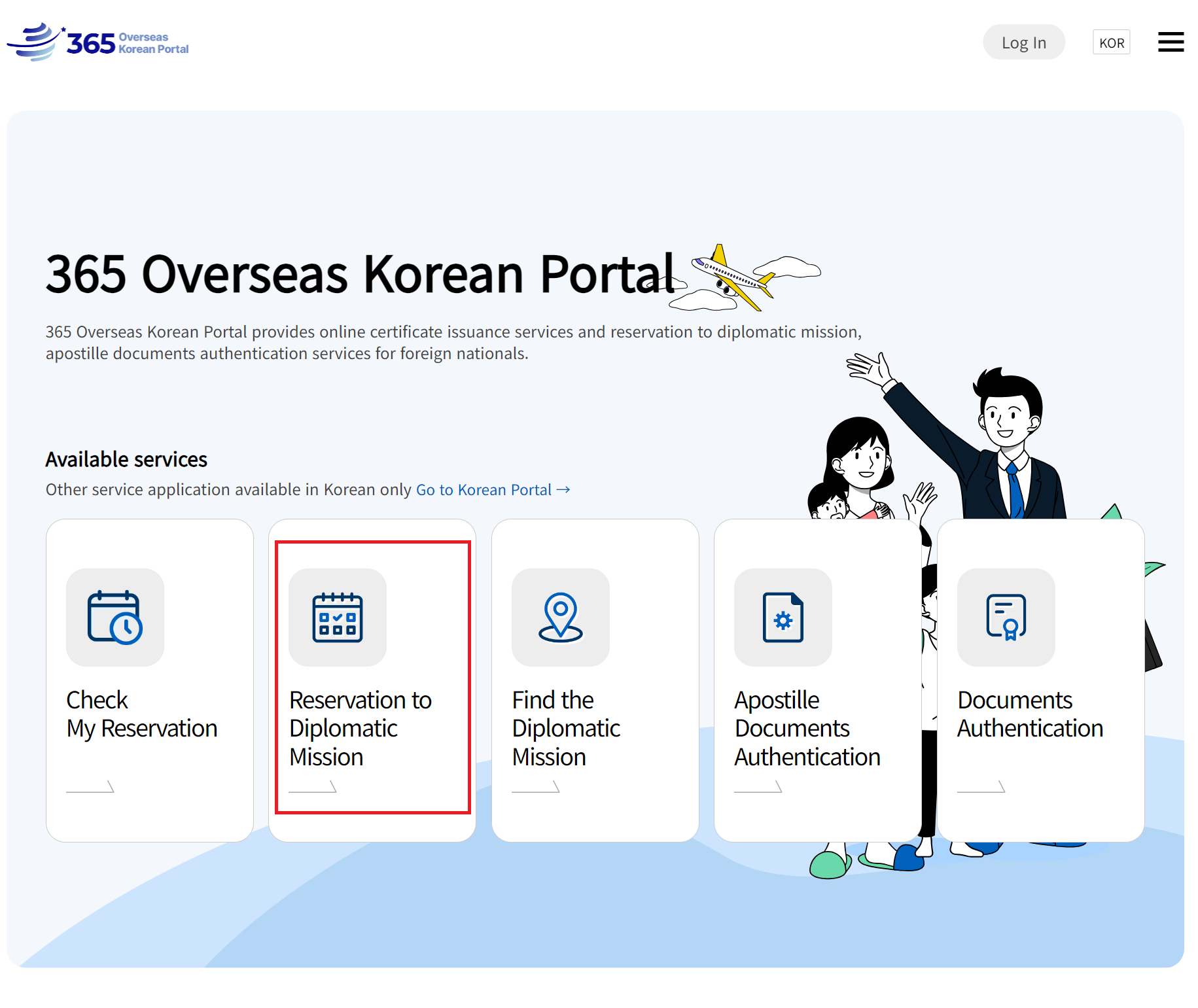Click arrow under Find the Diplomatic Mission
This screenshot has height=1008, width=1198.
click(x=536, y=786)
